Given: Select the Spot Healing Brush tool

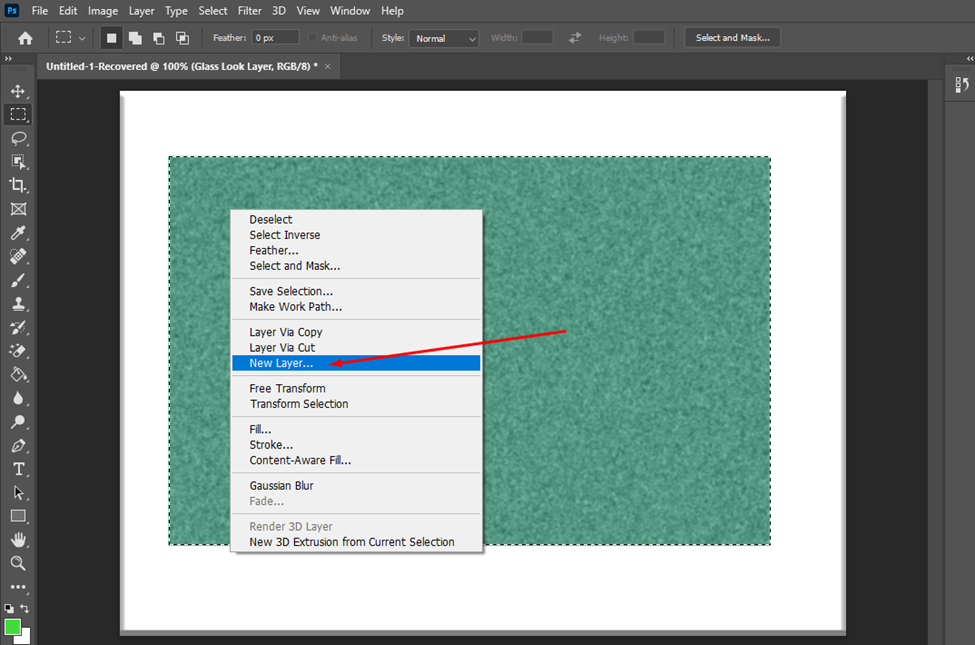Looking at the screenshot, I should pos(18,256).
